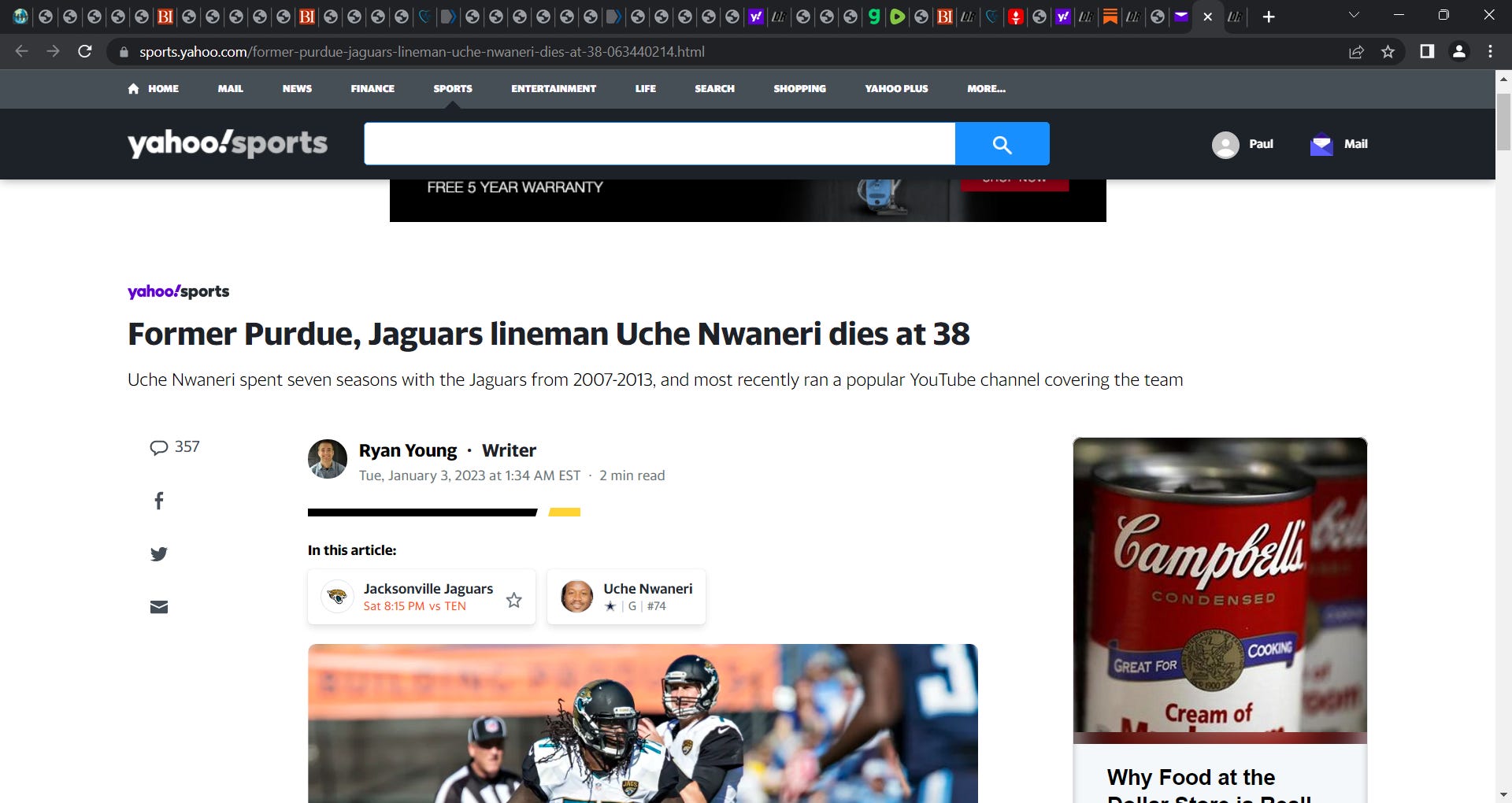Open new browser tab with plus
Image resolution: width=1512 pixels, height=803 pixels.
coord(1269,17)
